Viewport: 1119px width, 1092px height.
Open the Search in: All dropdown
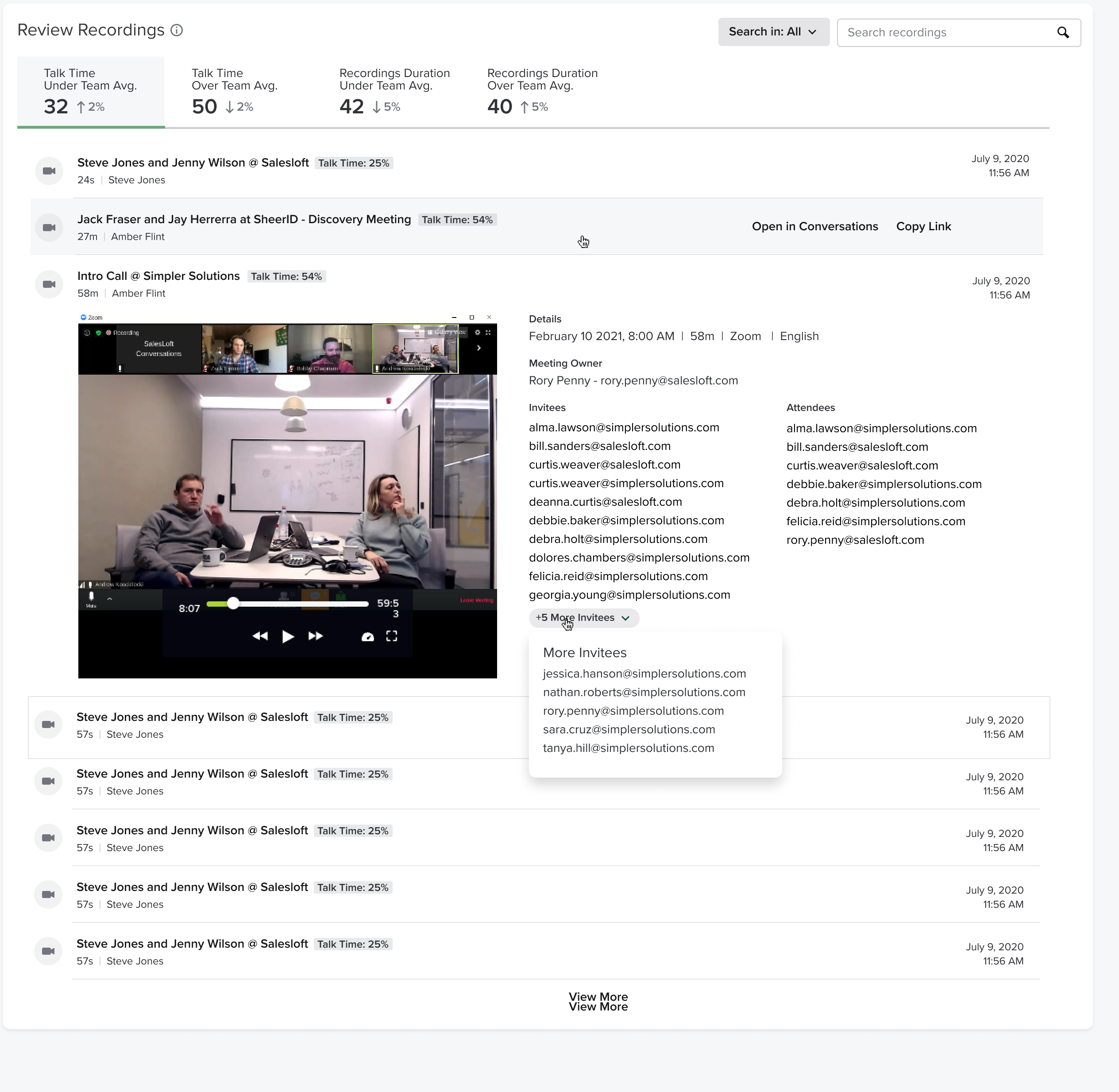click(x=773, y=32)
